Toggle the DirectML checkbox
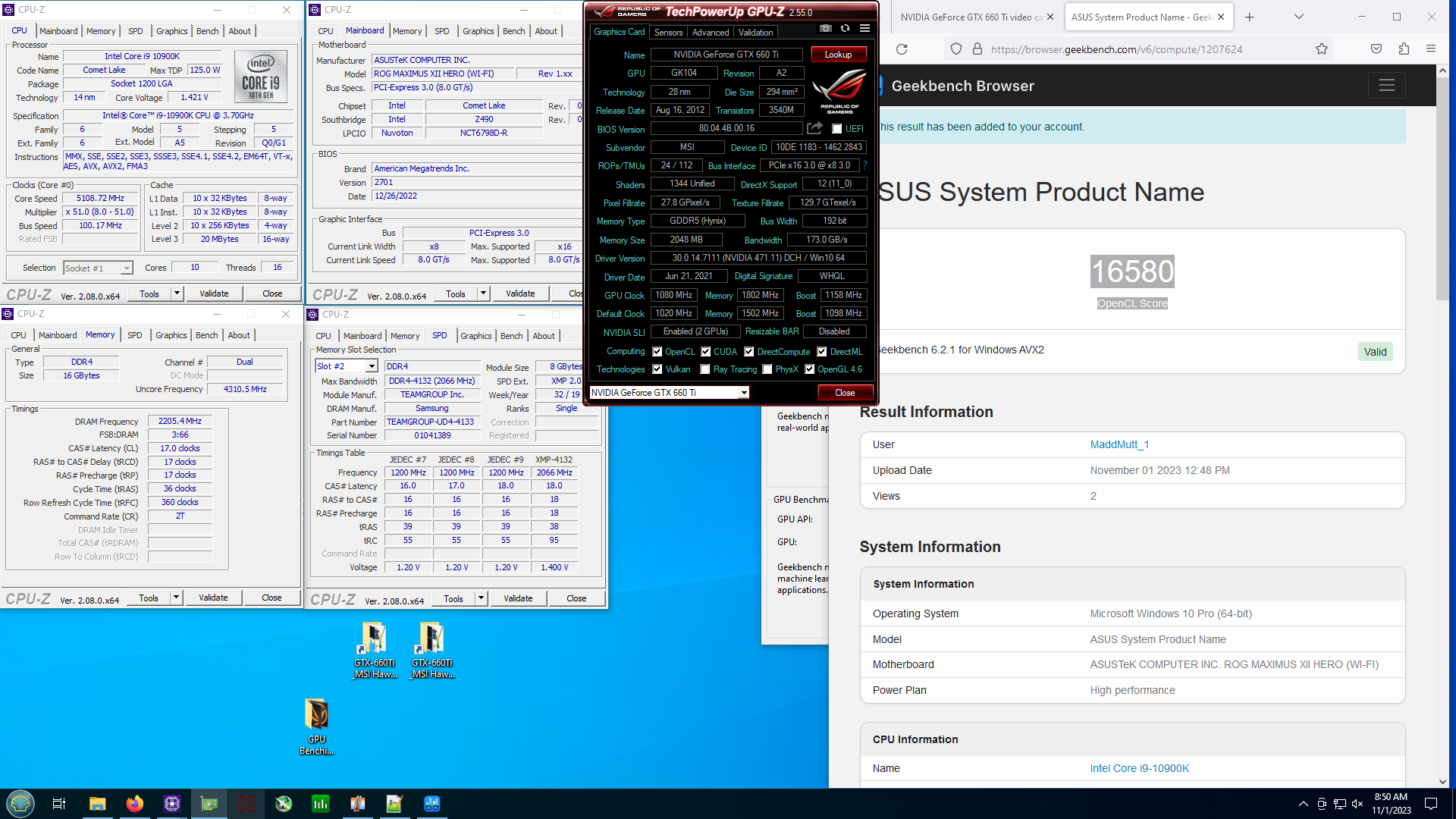The width and height of the screenshot is (1456, 819). coord(822,352)
